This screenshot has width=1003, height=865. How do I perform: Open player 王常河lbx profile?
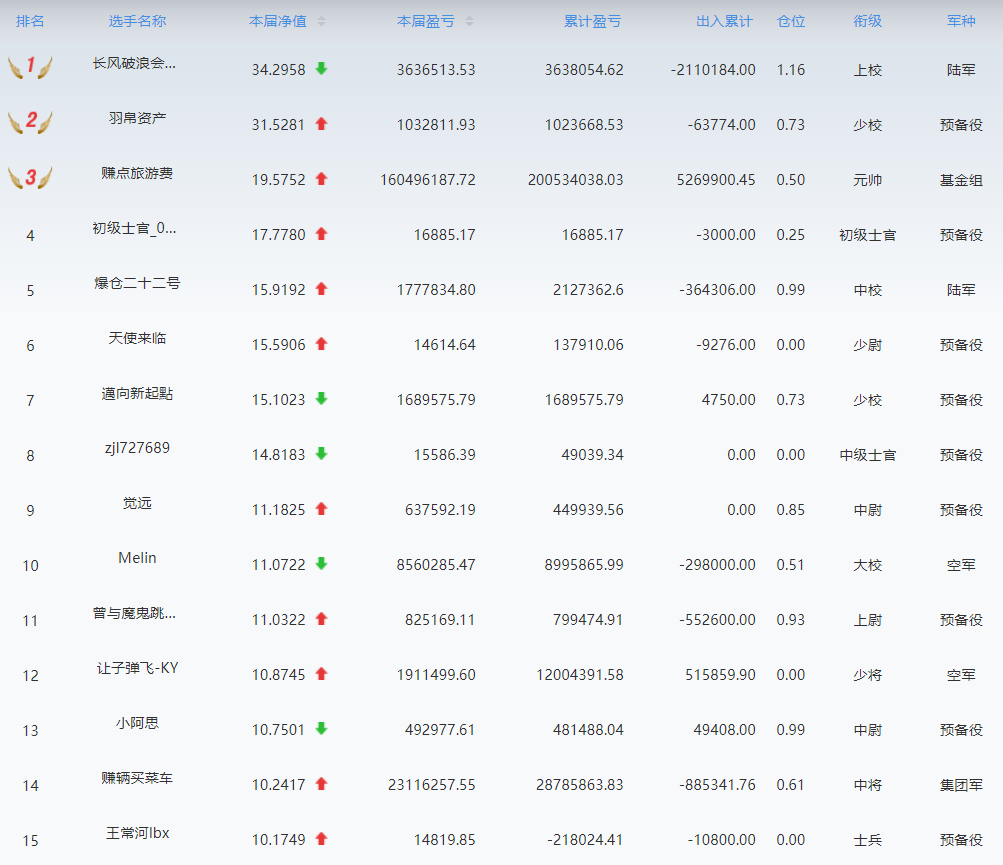point(137,834)
